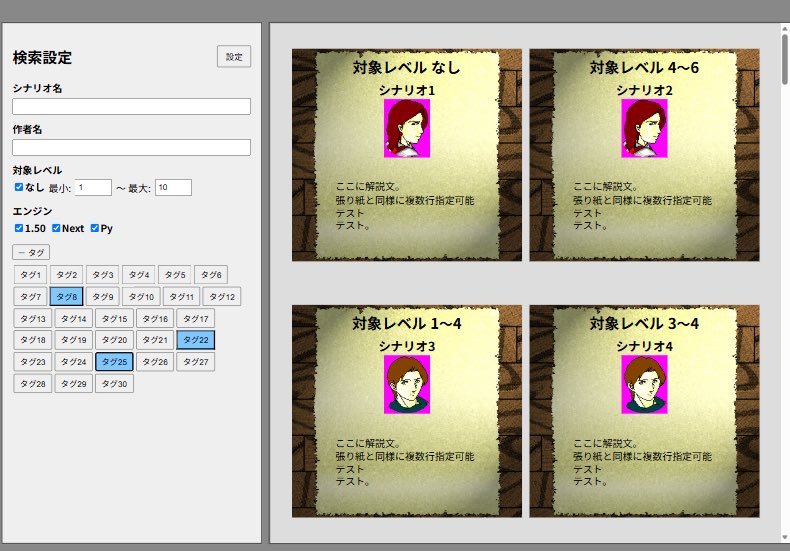
Task: Select tag タグ9
Action: click(103, 297)
